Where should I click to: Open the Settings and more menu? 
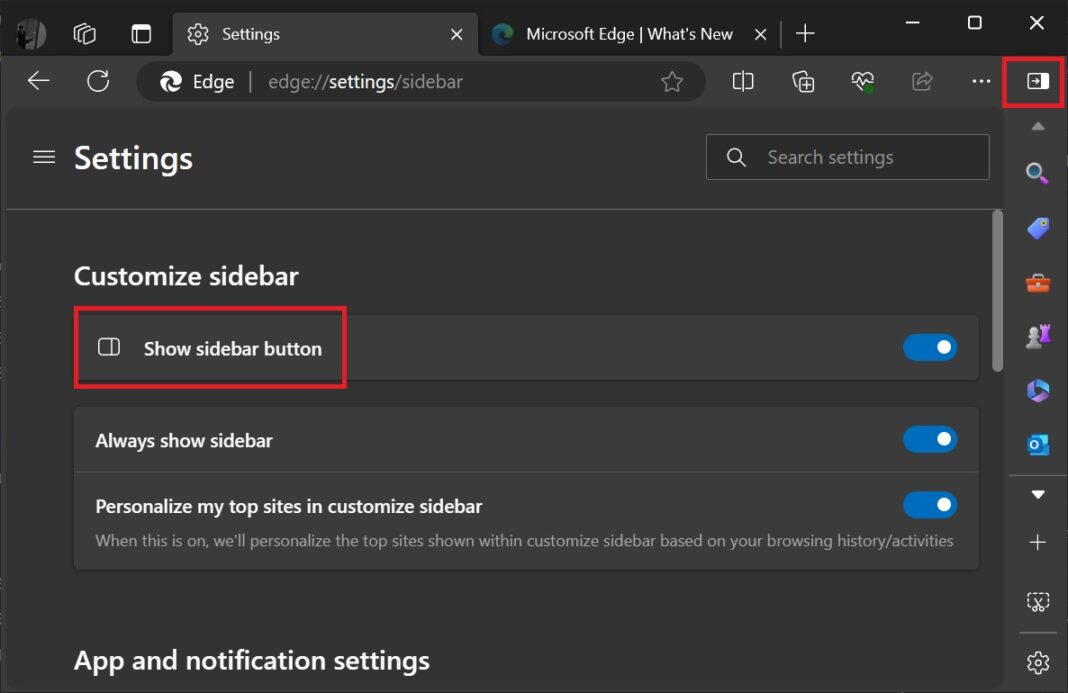980,81
